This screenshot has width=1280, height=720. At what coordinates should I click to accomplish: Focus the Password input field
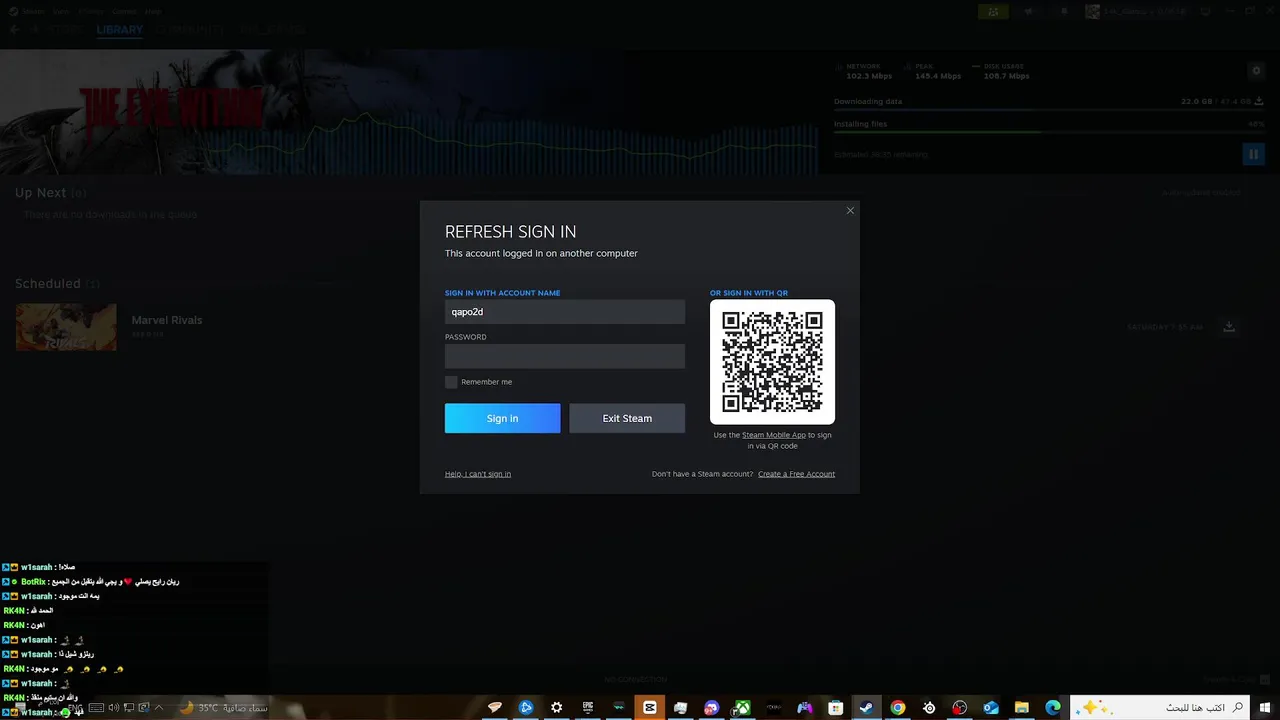[565, 356]
